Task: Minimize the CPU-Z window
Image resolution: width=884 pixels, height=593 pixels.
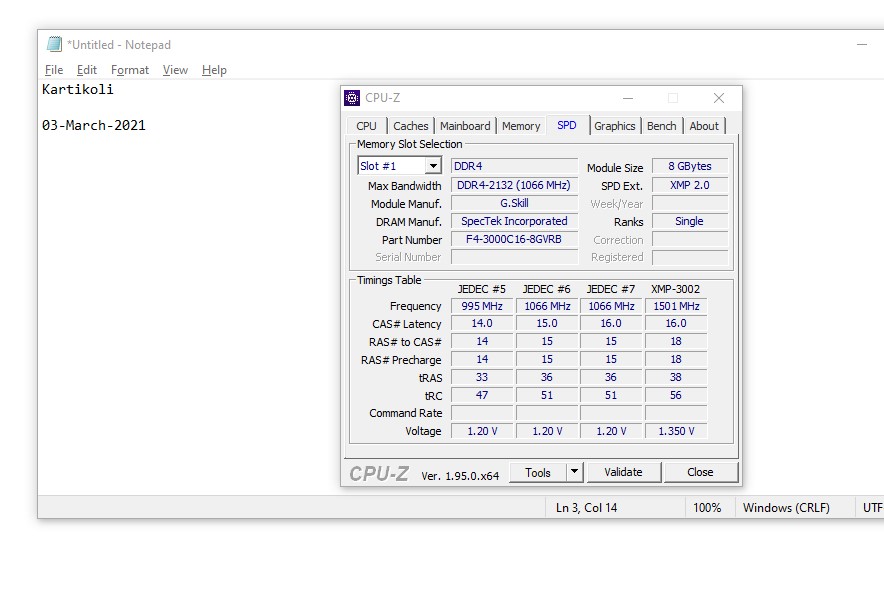Action: pyautogui.click(x=627, y=98)
